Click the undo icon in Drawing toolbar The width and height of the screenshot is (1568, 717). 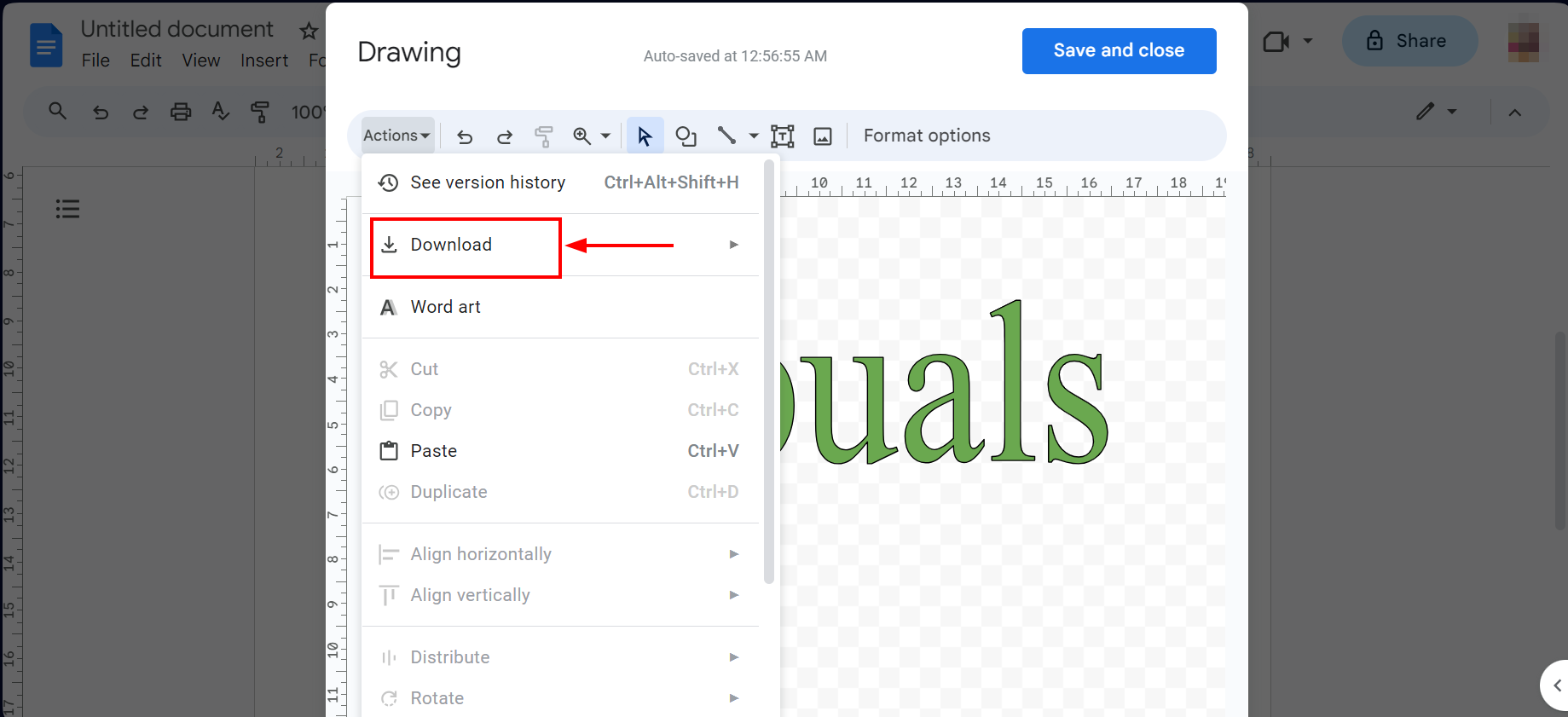point(465,136)
